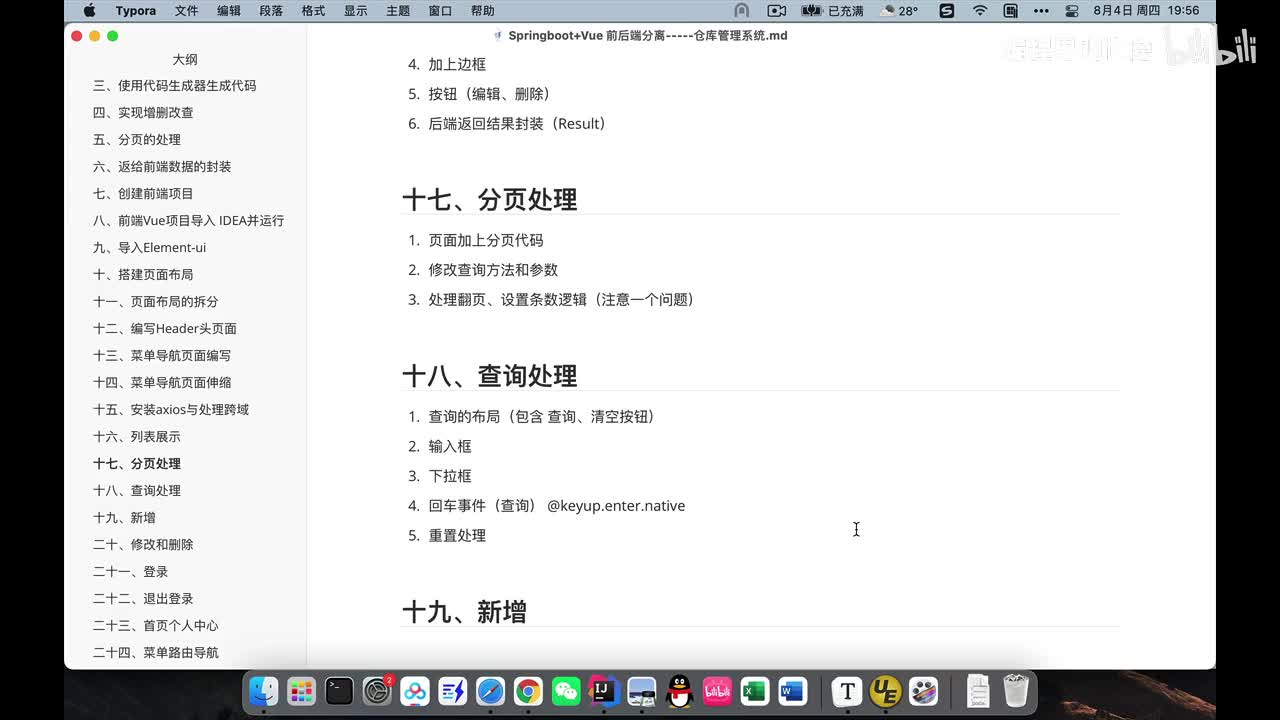Image resolution: width=1280 pixels, height=720 pixels.
Task: Open the 28° weather status item
Action: (899, 11)
